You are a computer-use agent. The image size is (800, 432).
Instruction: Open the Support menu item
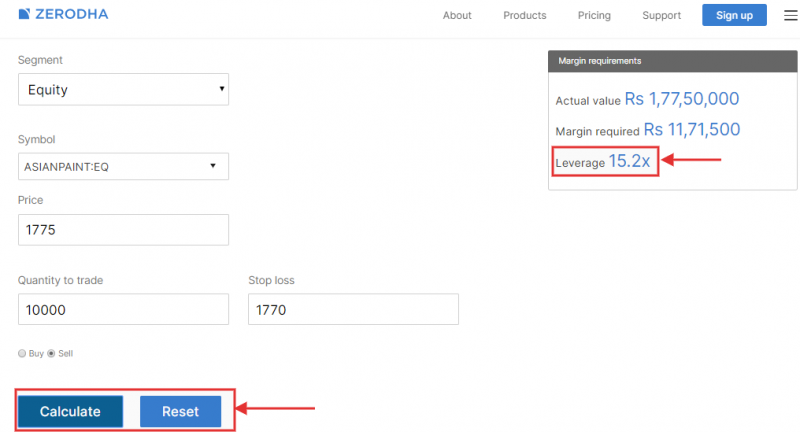point(661,15)
